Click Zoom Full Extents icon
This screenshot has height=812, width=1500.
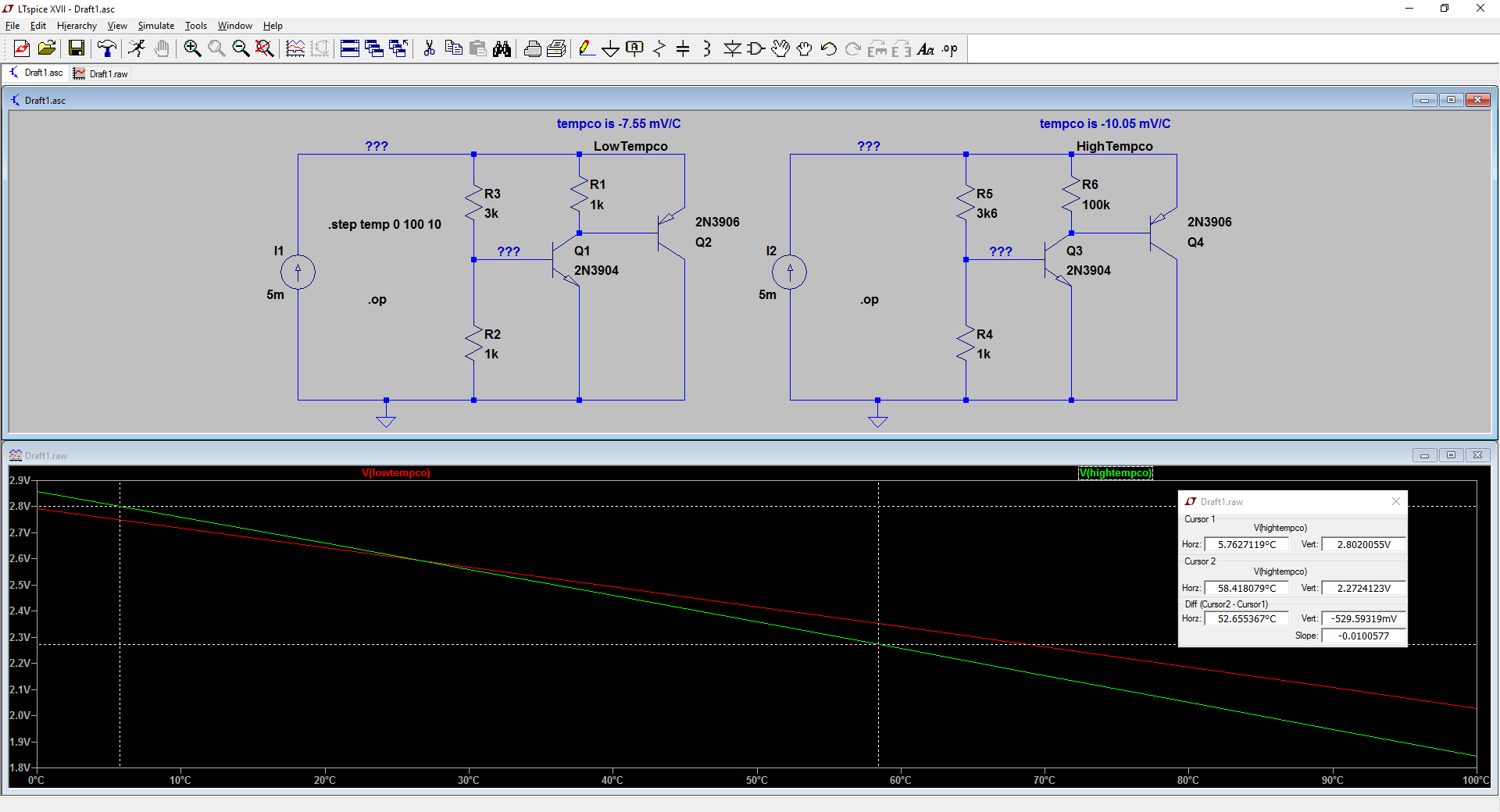265,48
